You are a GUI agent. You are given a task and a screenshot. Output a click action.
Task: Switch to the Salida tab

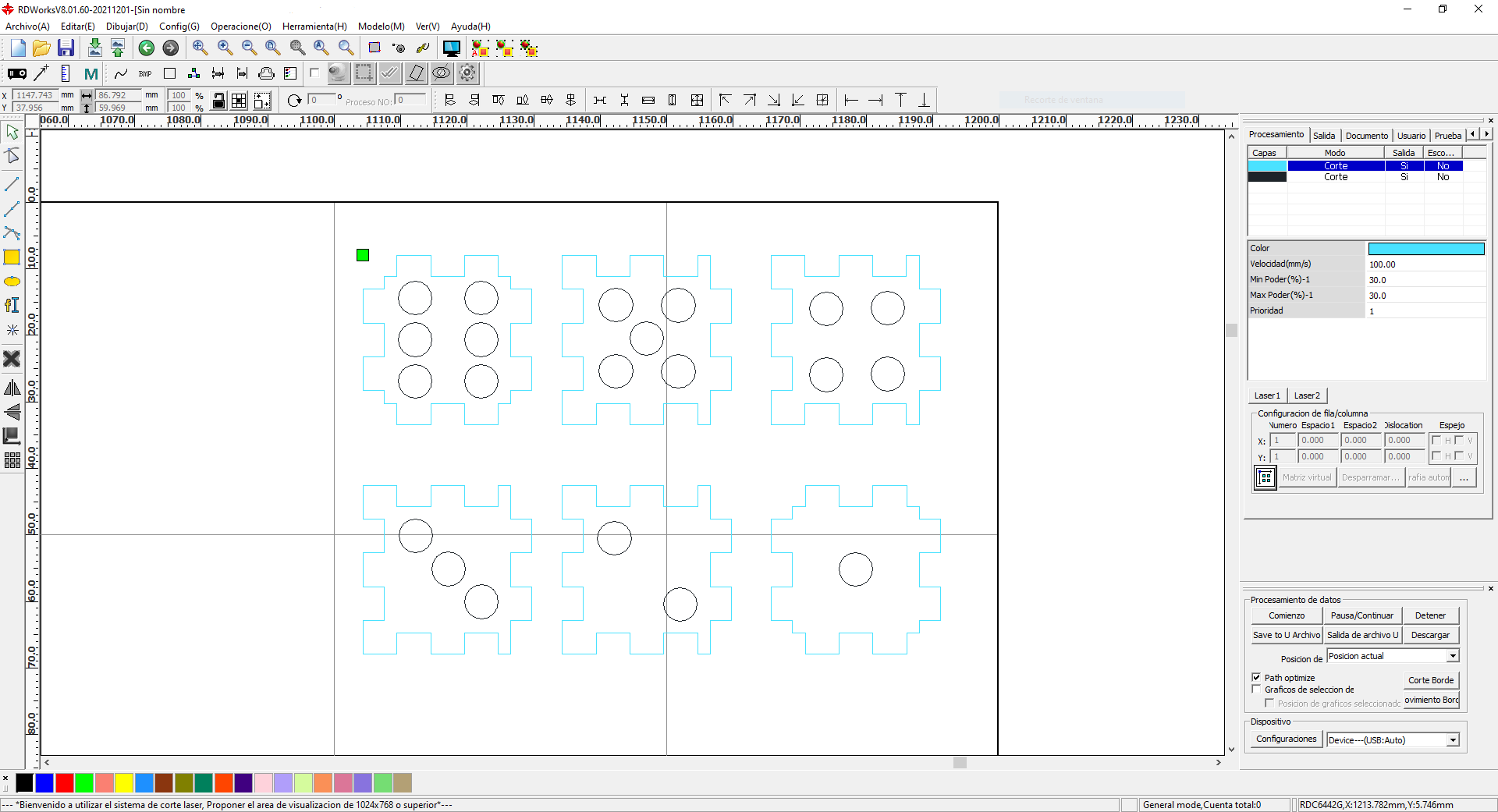[1324, 135]
